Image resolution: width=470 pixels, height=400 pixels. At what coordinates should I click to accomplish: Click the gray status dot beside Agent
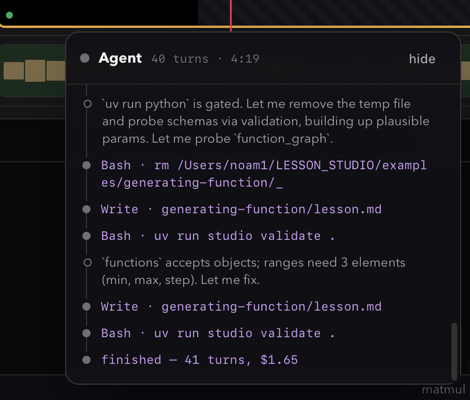click(85, 58)
